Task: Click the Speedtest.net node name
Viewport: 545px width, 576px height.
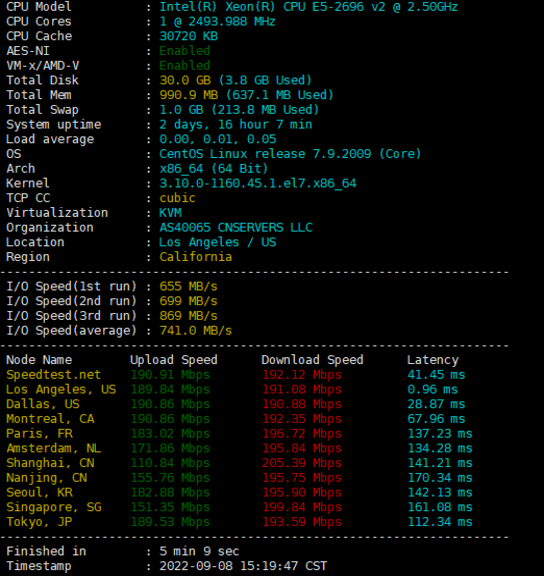Action: [x=53, y=374]
